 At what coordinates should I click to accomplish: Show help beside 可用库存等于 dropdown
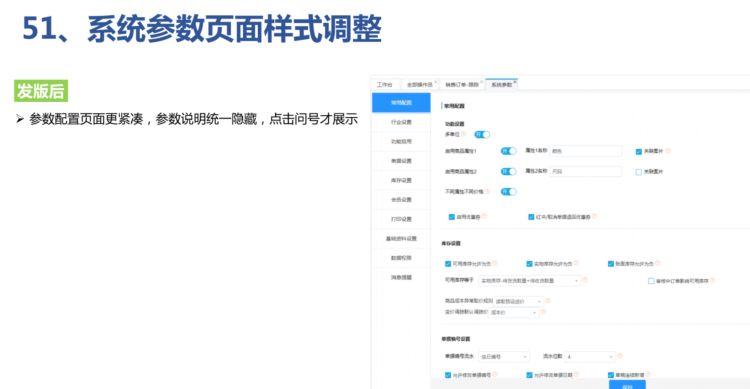click(585, 280)
